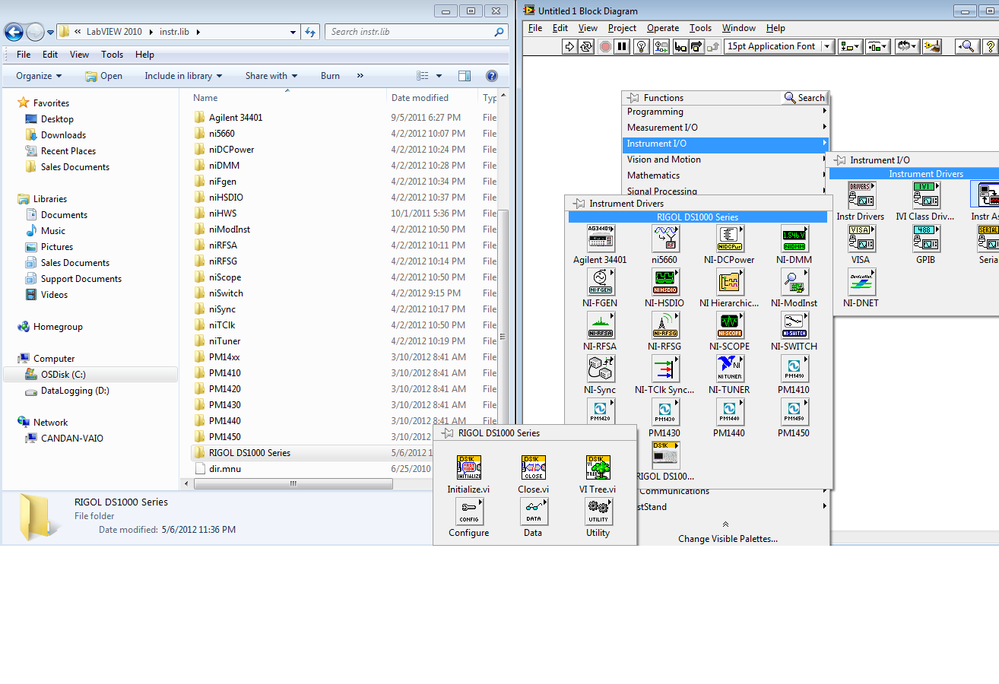Click the Run Continuously toolbar button
Image resolution: width=999 pixels, height=684 pixels.
click(586, 46)
